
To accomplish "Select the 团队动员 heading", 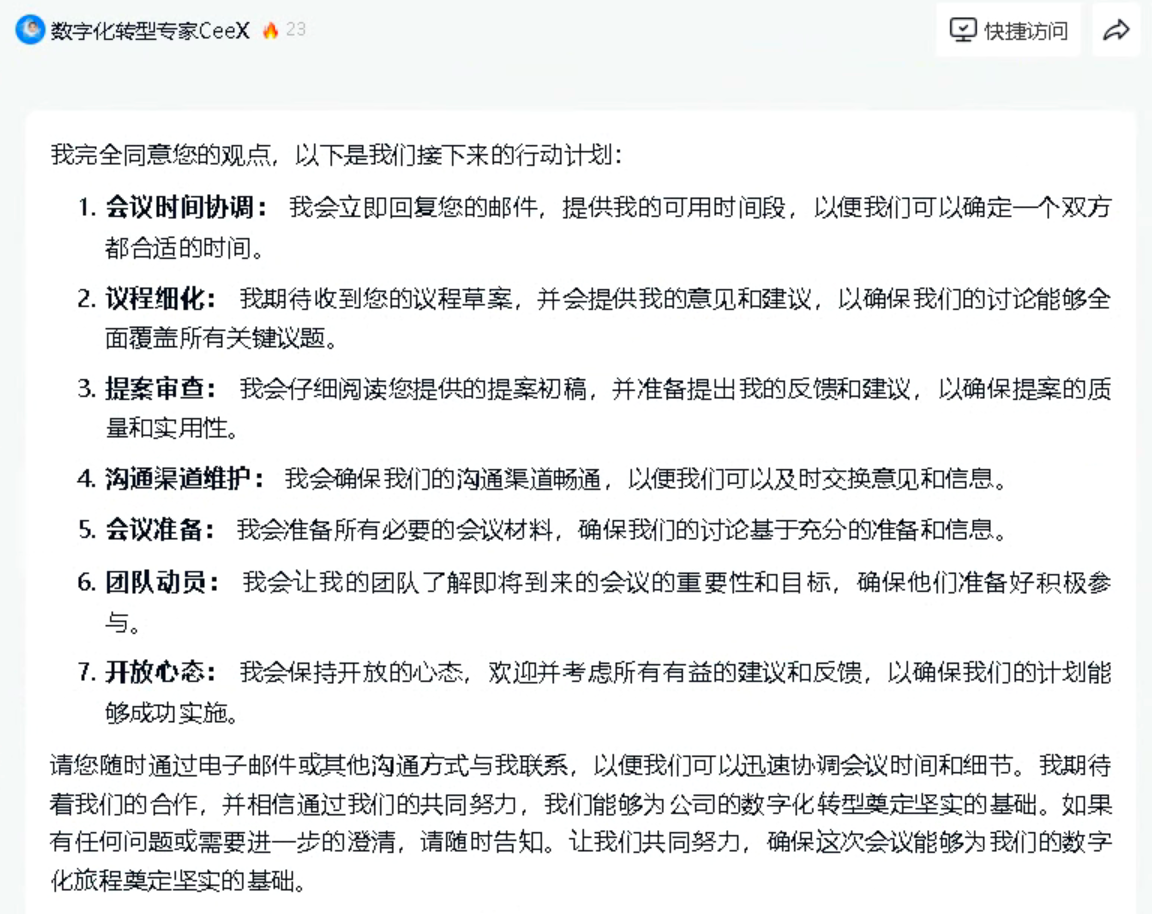I will pos(163,582).
